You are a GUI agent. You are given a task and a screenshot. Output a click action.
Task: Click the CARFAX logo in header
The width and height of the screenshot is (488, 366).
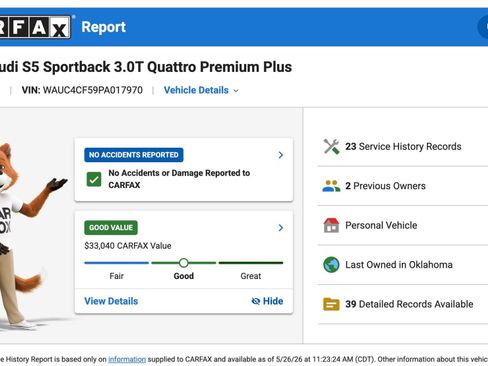coord(35,27)
